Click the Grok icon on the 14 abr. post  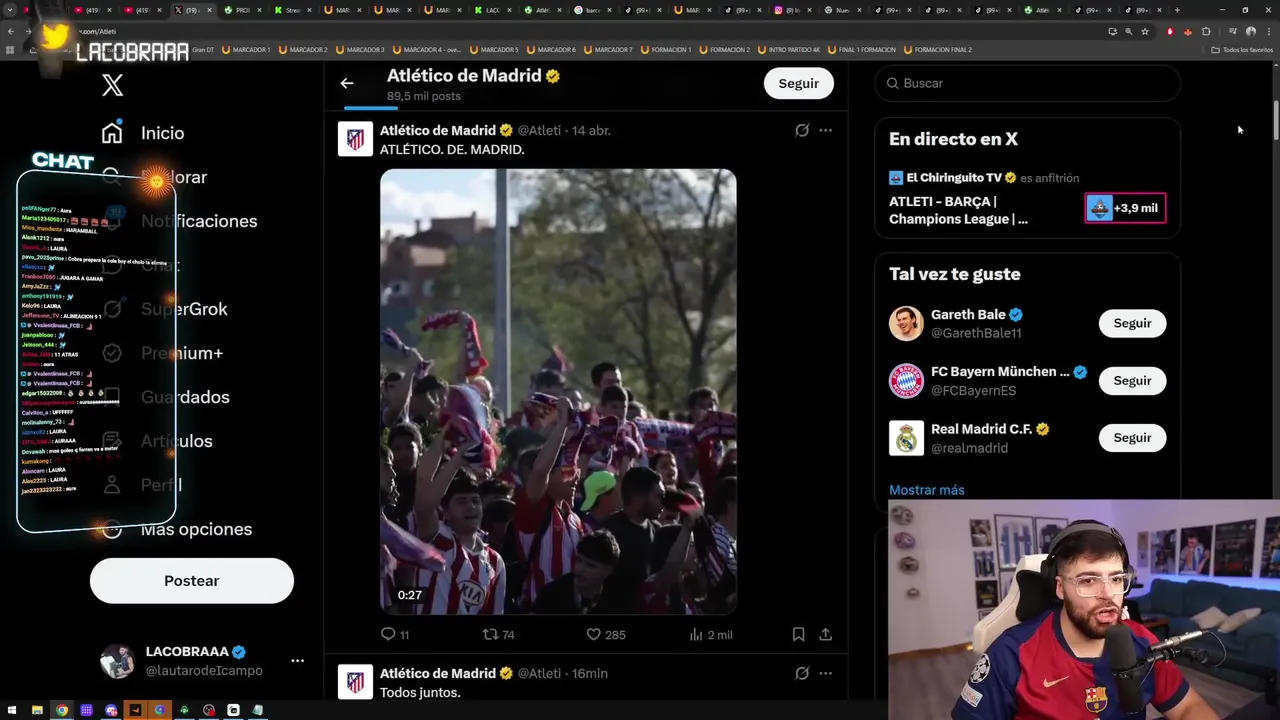coord(802,130)
